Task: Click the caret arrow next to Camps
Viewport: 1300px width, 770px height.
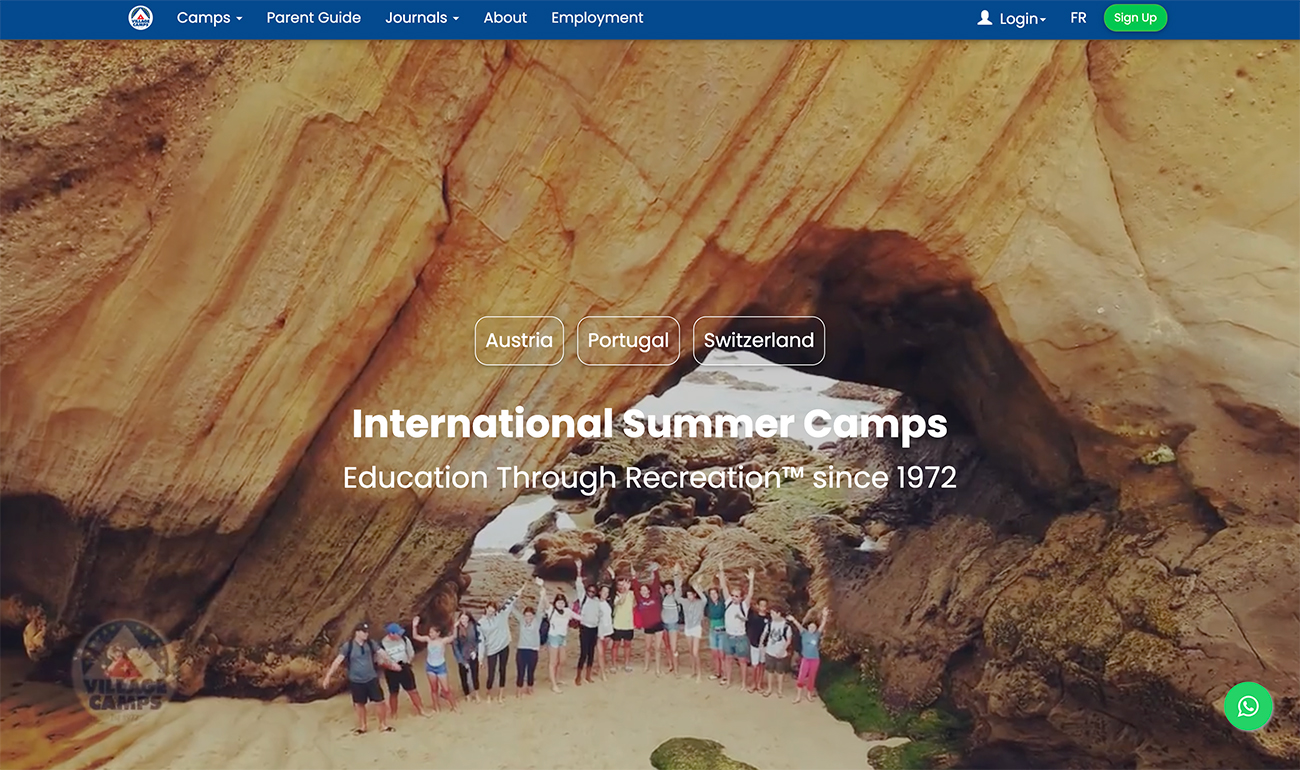Action: (x=239, y=19)
